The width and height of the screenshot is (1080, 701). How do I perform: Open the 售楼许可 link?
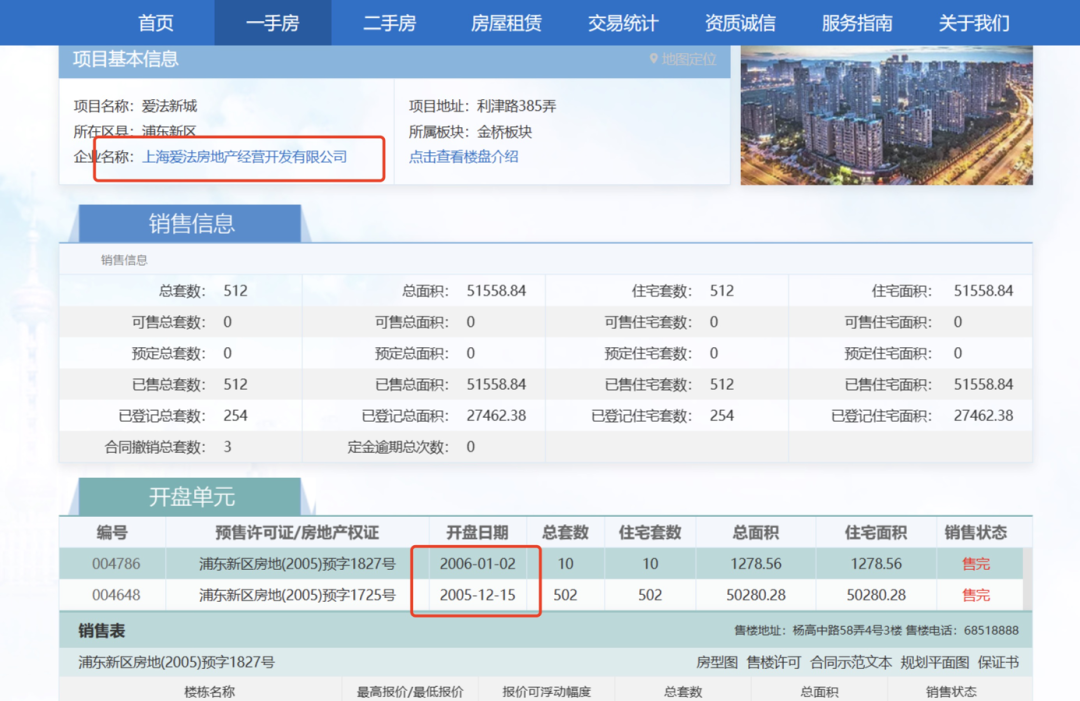tap(773, 662)
